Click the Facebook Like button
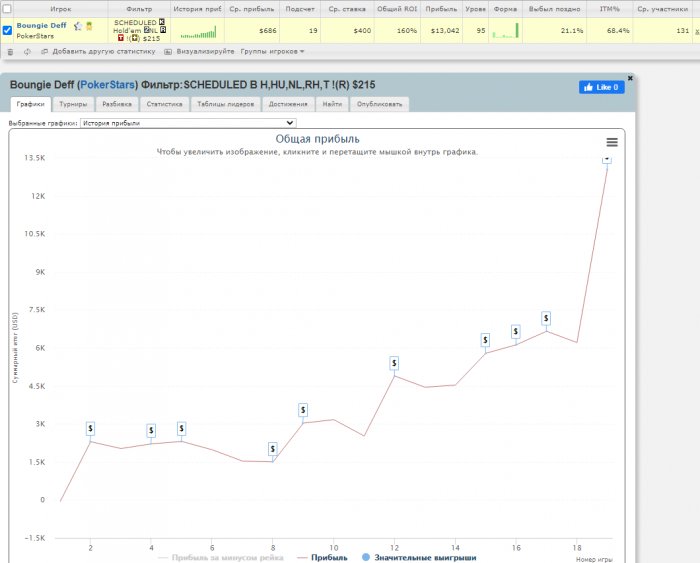The image size is (700, 563). click(601, 87)
